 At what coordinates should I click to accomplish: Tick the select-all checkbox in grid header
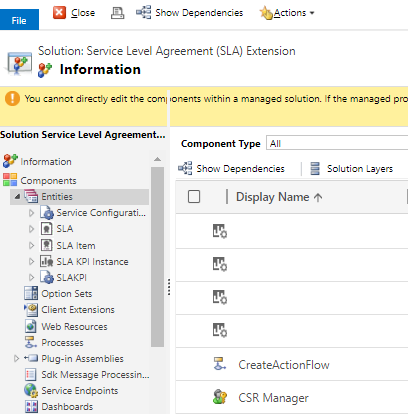click(x=194, y=197)
